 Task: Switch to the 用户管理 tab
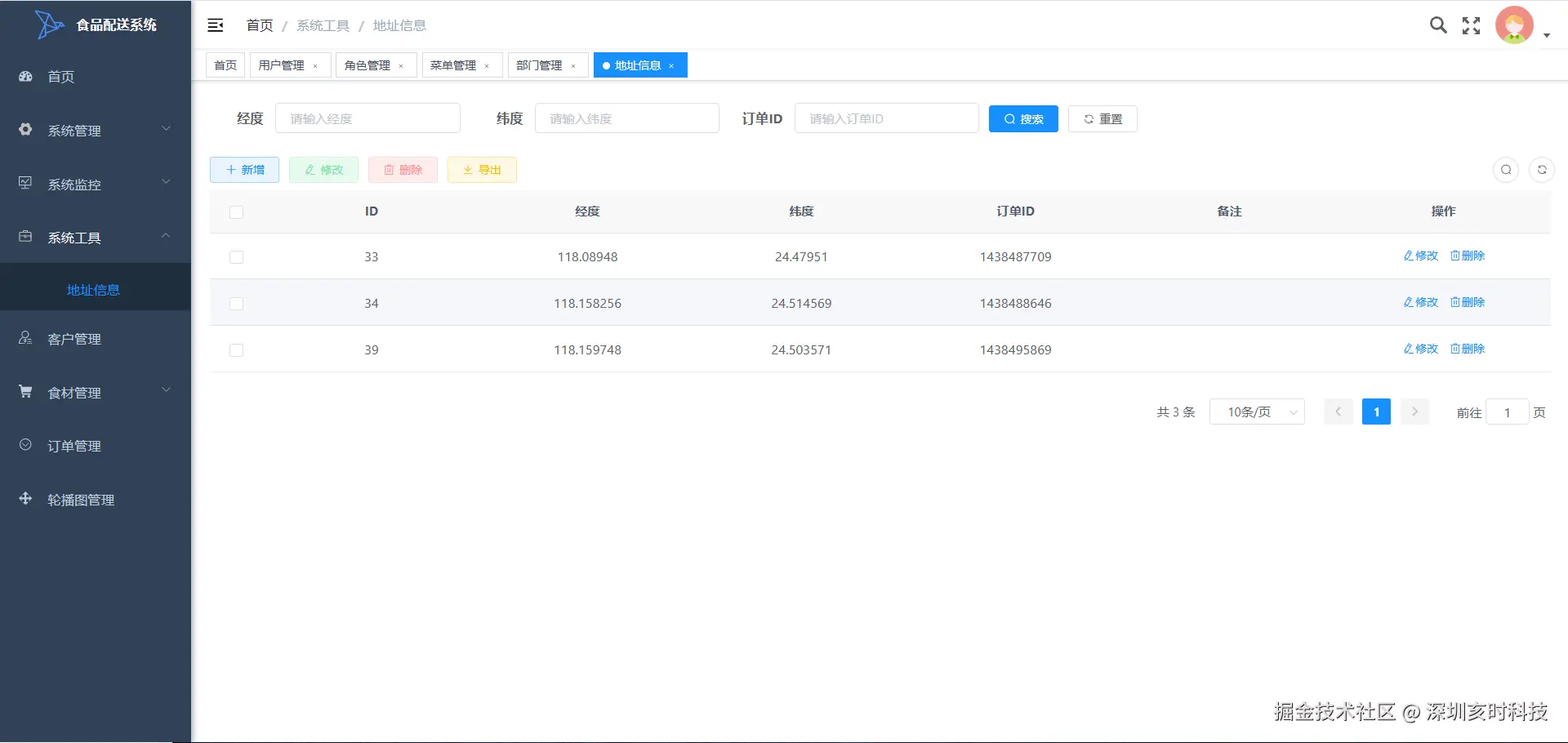(x=281, y=65)
